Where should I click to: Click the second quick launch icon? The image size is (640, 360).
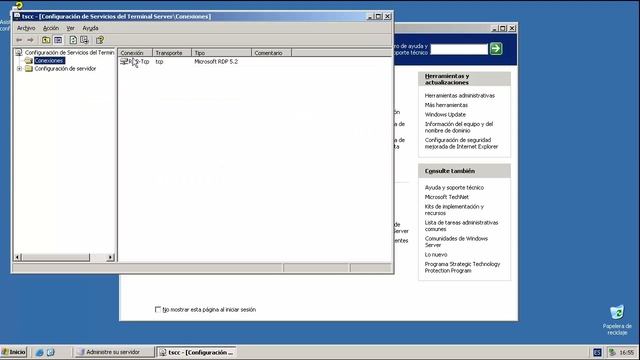coord(51,352)
